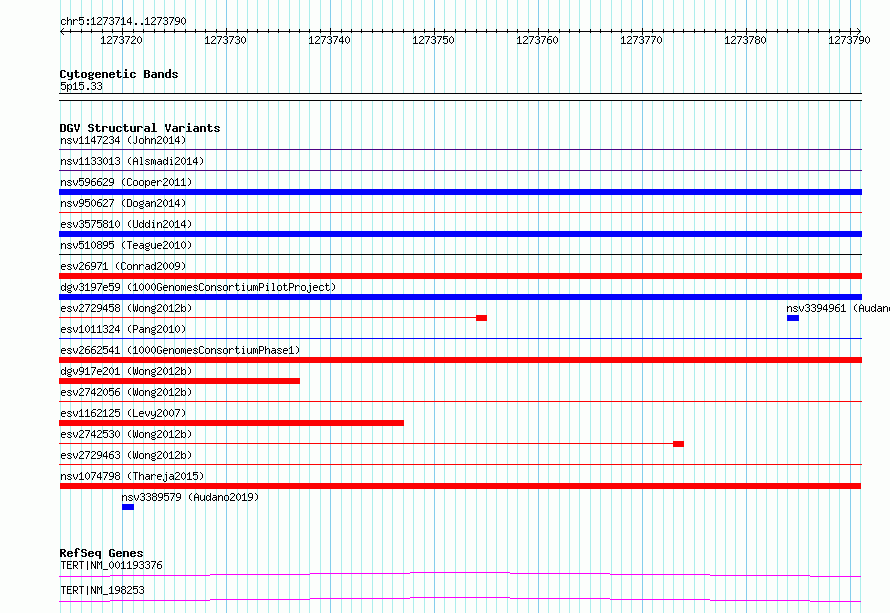Click dgv3197e59 (1000GenomesConsortiumPilotProject) label
Screen dimensions: 890x613
[x=198, y=287]
